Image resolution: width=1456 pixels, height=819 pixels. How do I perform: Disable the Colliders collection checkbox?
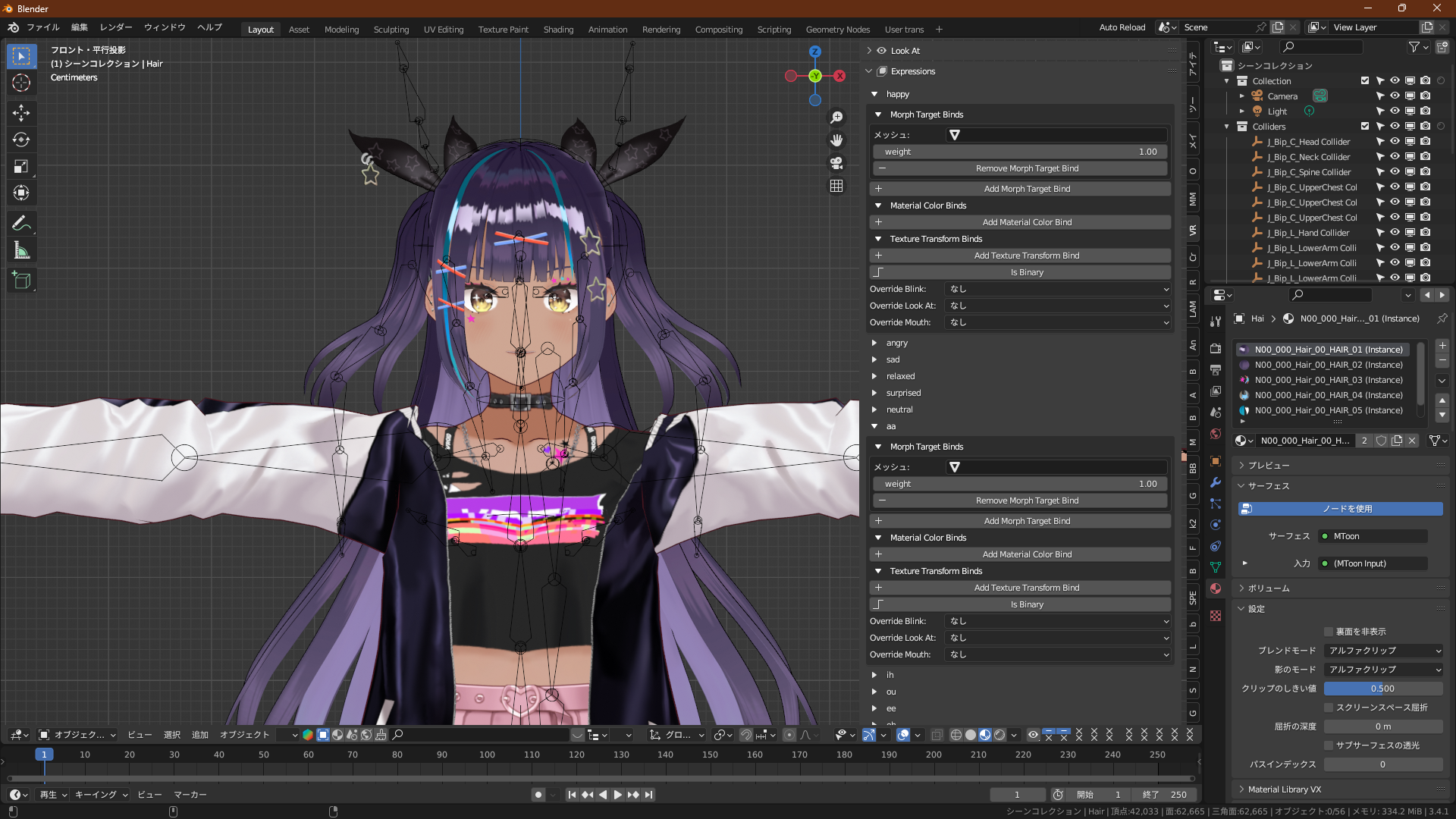(1364, 126)
